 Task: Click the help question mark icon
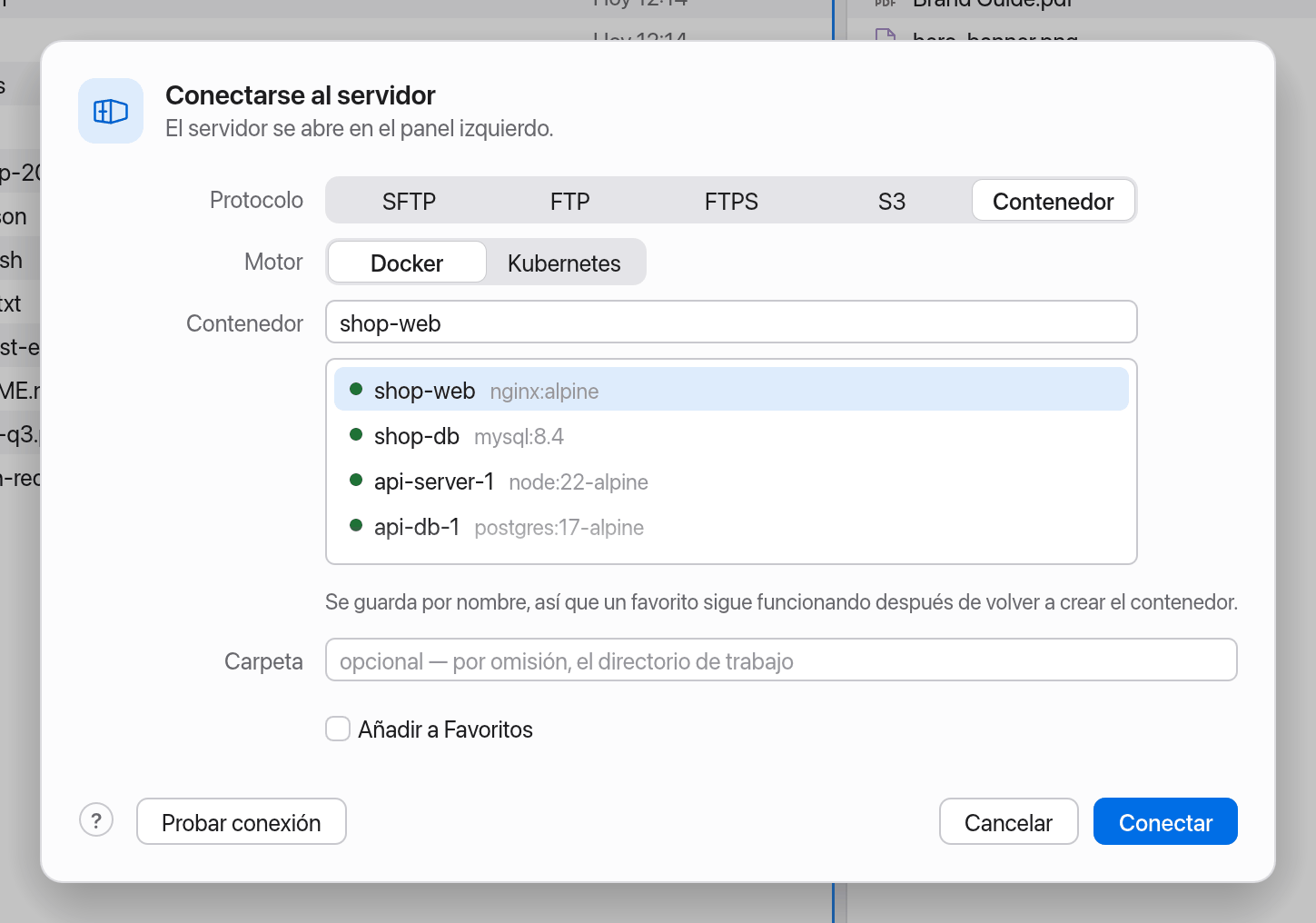(x=96, y=820)
